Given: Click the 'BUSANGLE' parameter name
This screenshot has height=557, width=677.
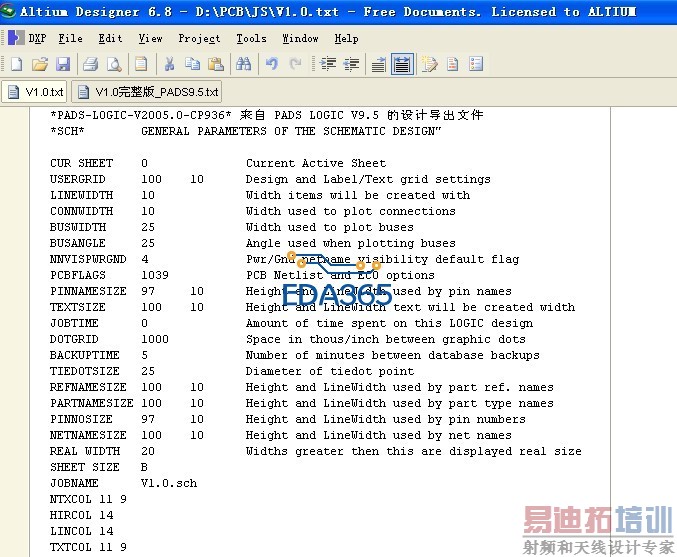Looking at the screenshot, I should [x=78, y=243].
